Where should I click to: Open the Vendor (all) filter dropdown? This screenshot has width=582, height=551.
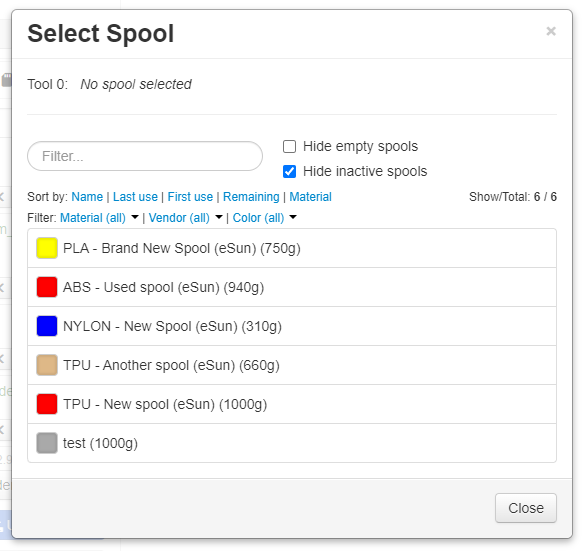coord(186,218)
